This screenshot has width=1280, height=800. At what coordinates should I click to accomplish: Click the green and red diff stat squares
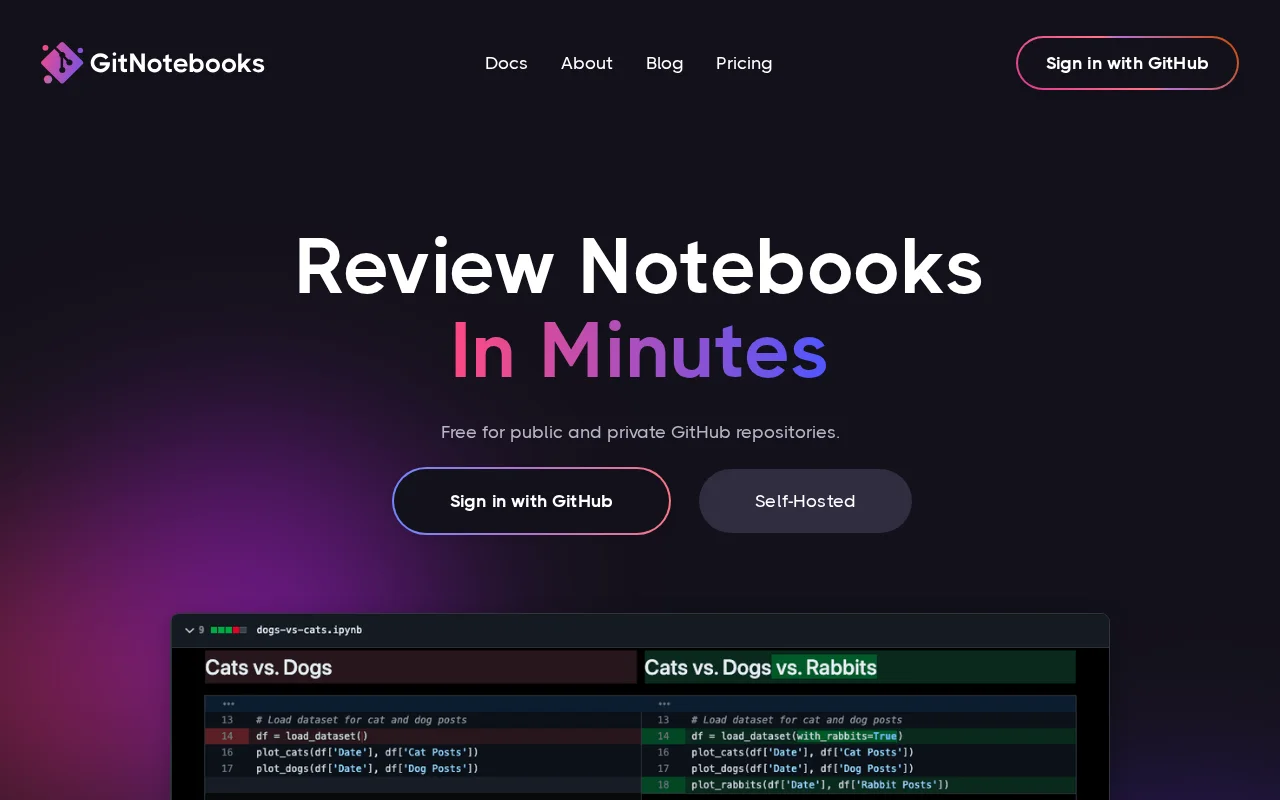(x=228, y=630)
